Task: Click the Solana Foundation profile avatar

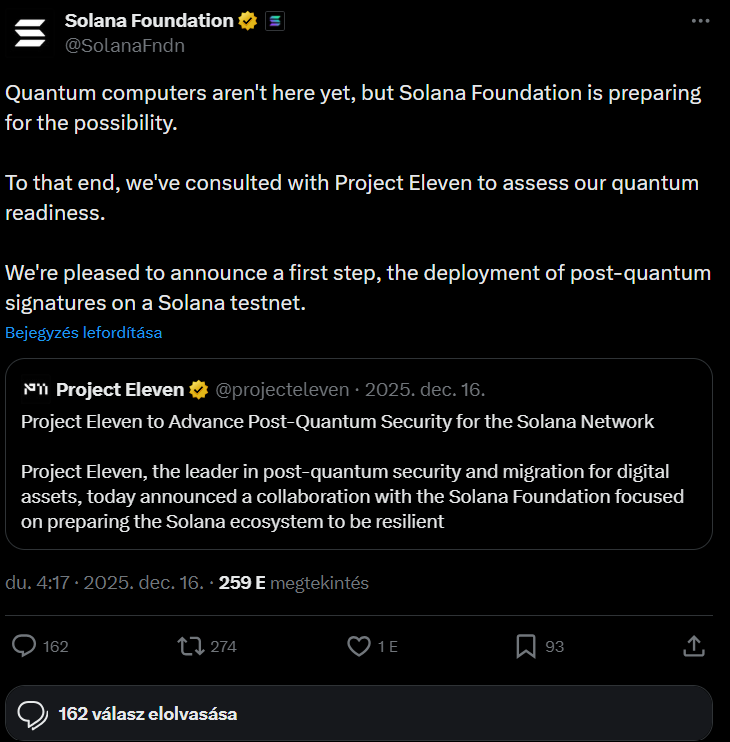Action: click(29, 32)
